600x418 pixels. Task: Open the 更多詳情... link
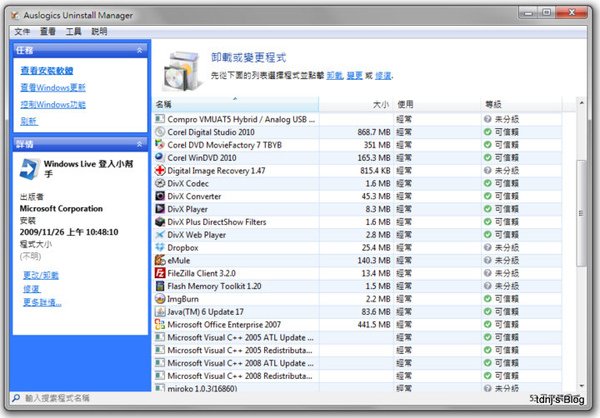point(42,302)
